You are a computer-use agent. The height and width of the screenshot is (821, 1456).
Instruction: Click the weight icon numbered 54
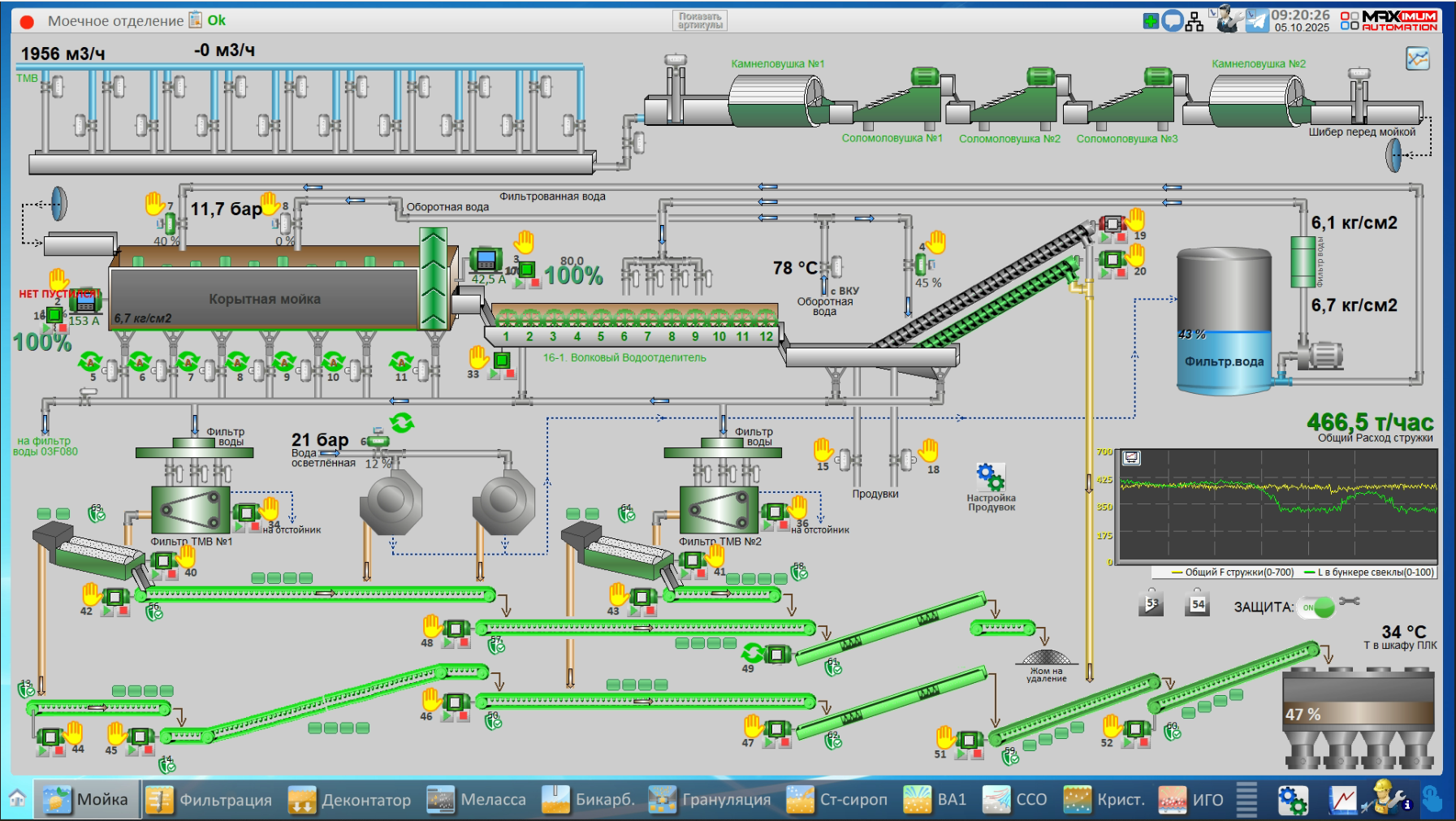click(x=1197, y=603)
